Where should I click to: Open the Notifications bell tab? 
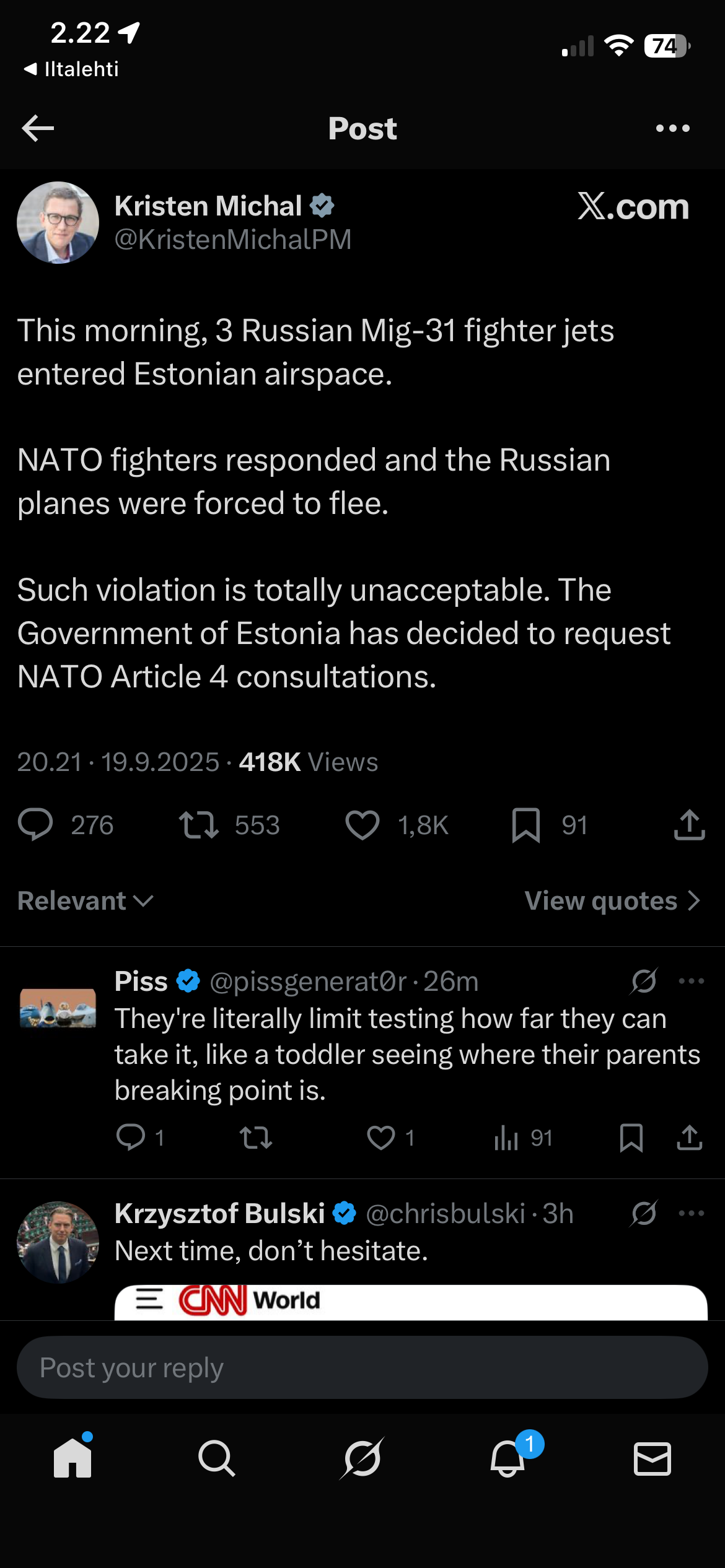507,1458
